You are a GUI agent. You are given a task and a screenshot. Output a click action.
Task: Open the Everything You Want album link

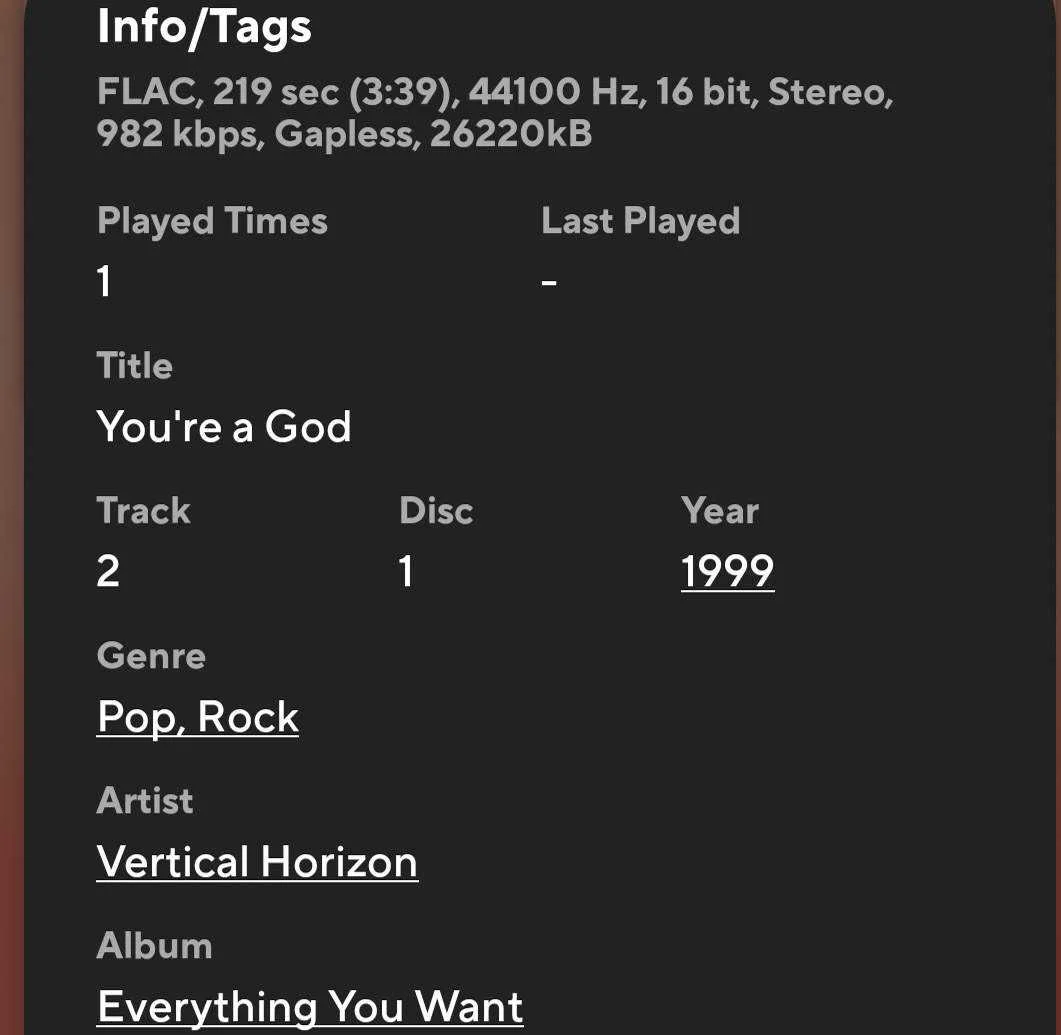point(310,1007)
